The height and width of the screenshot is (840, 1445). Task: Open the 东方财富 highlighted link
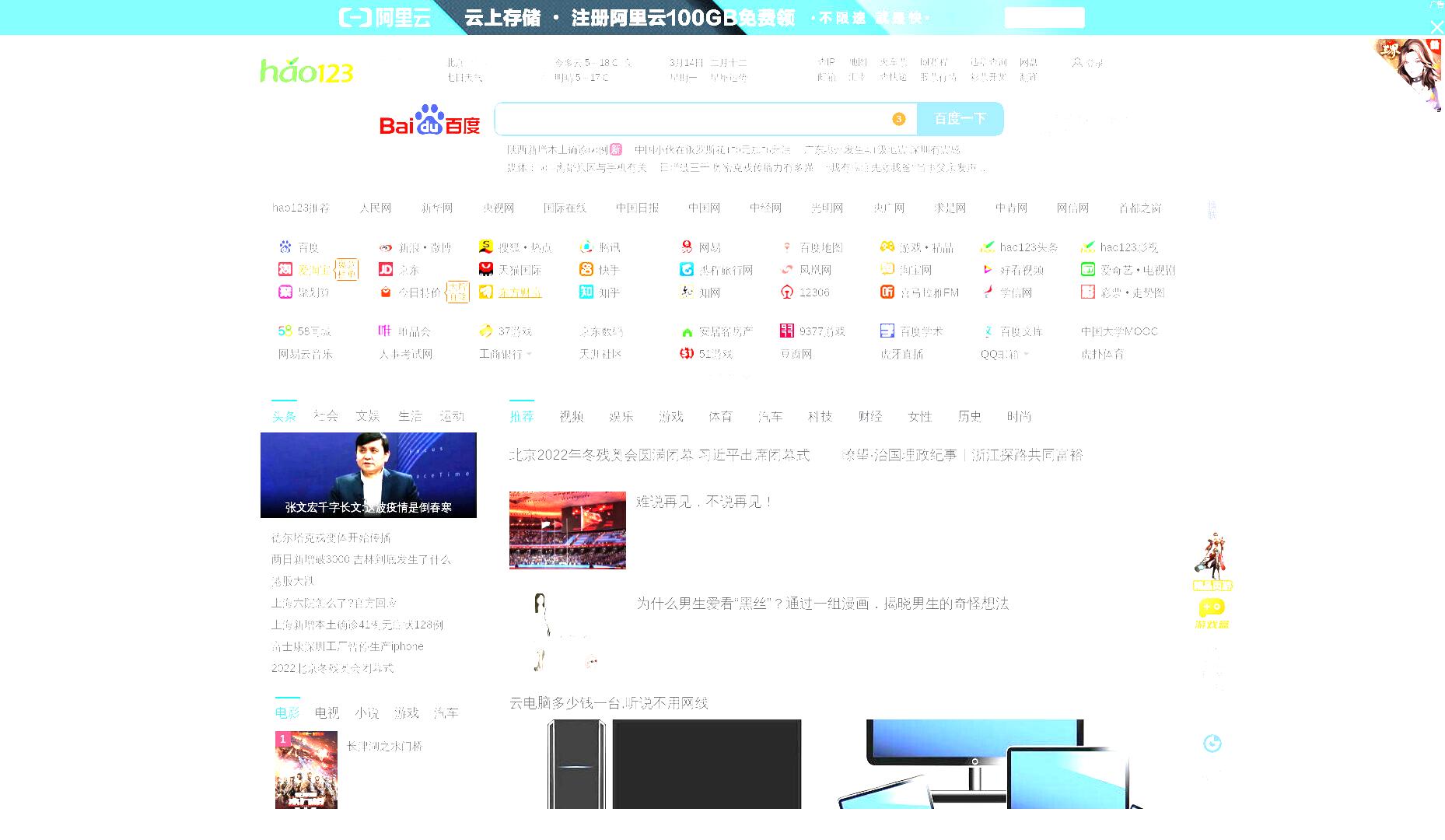click(x=520, y=292)
